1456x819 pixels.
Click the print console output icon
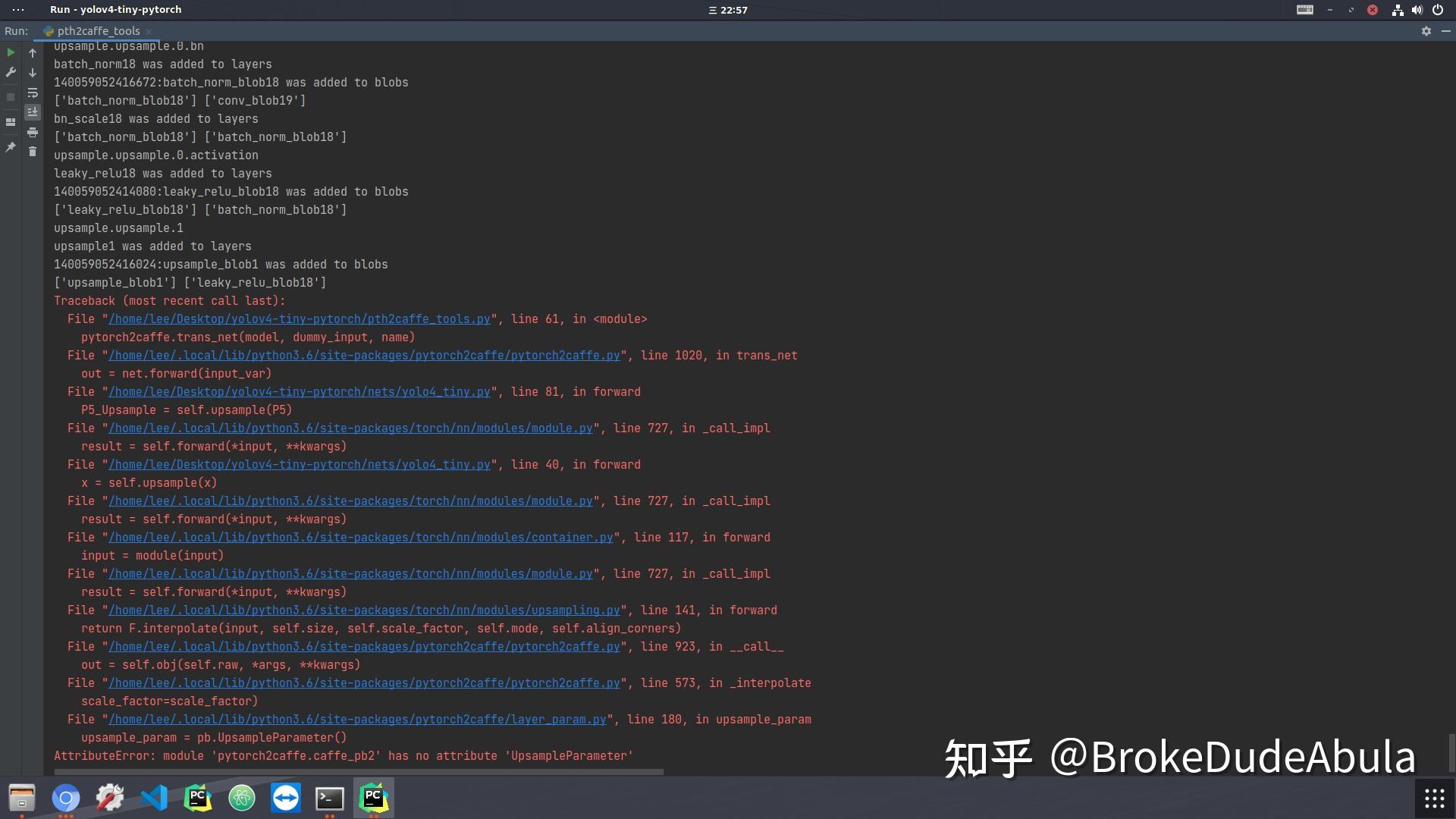click(x=33, y=132)
